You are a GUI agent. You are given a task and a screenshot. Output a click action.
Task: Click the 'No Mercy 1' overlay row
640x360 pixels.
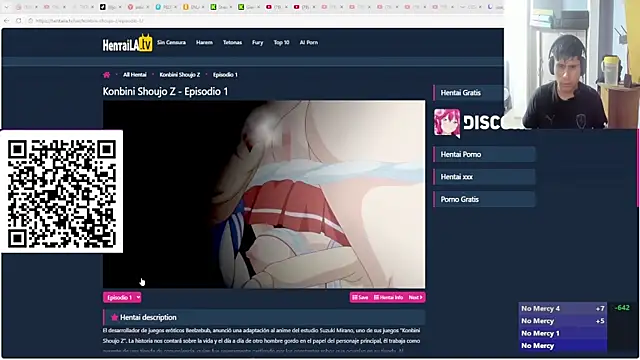562,333
